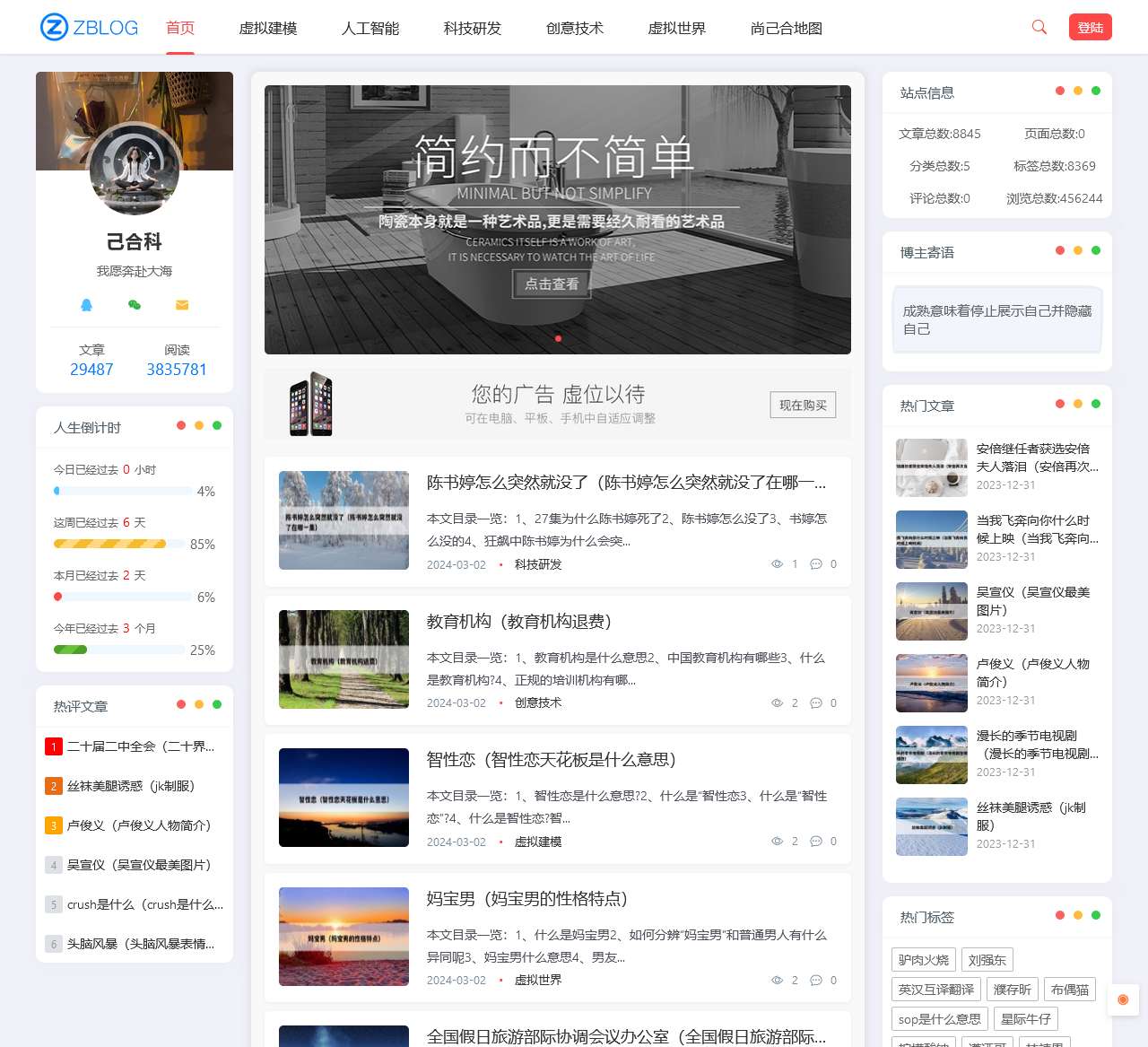Open popular article 当我飞奔向你什么时候上映
This screenshot has height=1047, width=1148.
point(1038,529)
